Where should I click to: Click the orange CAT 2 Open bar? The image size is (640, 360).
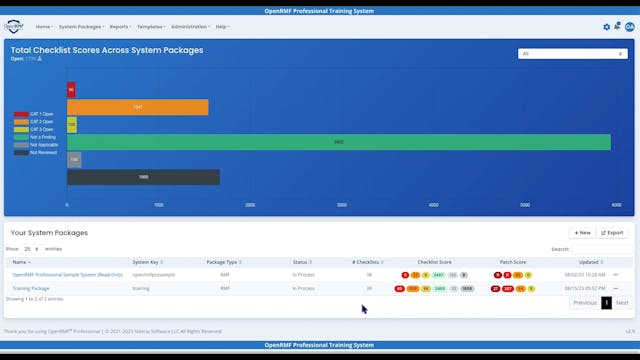[x=138, y=107]
